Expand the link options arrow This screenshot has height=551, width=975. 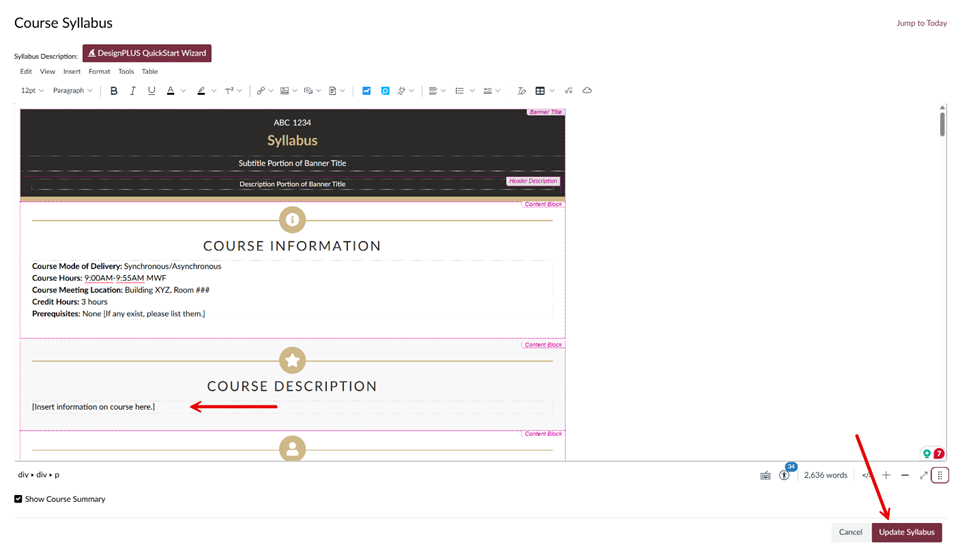pos(270,91)
